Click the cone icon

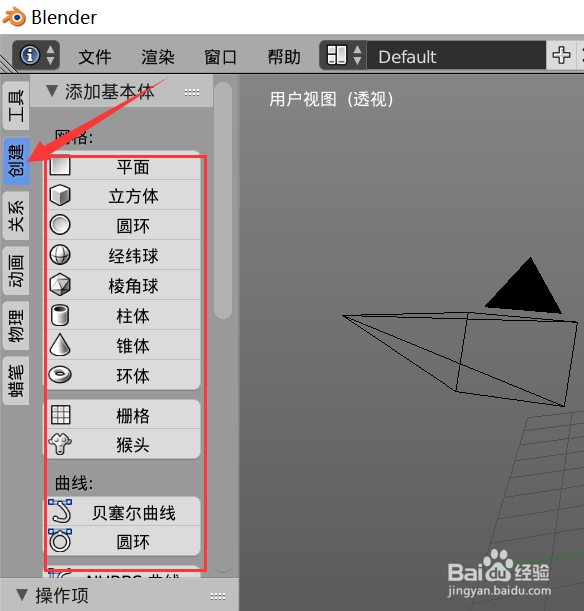coord(60,345)
